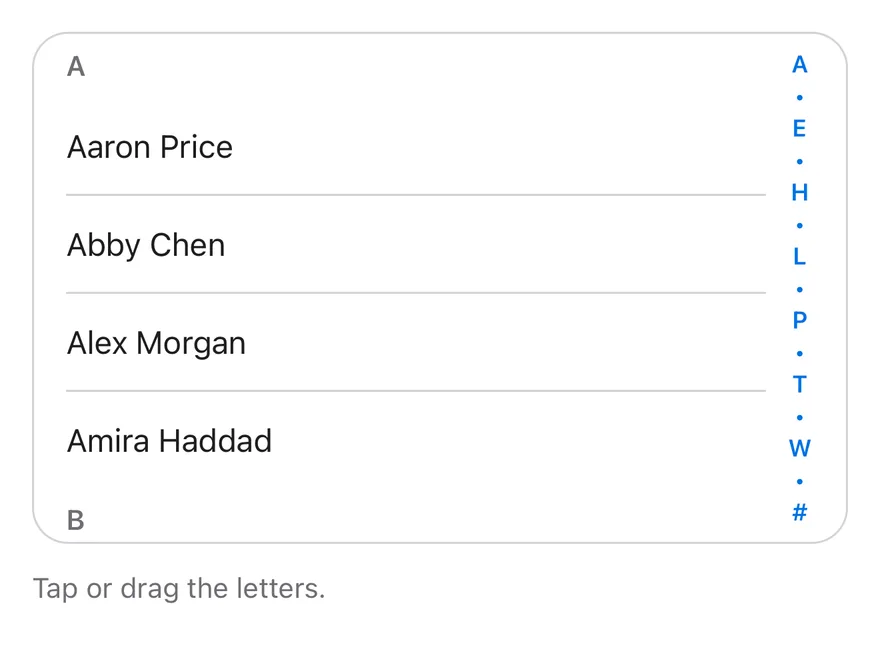Tap the dot between L and P

[800, 290]
